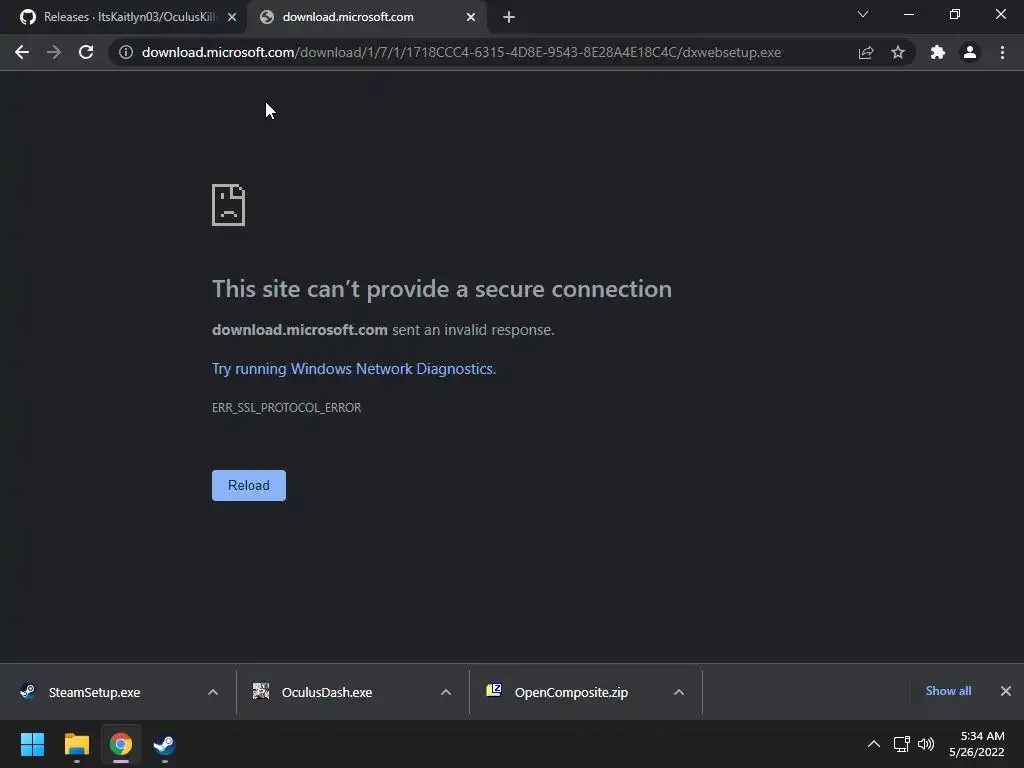The height and width of the screenshot is (768, 1024).
Task: Open the tab search chevron
Action: (x=863, y=14)
